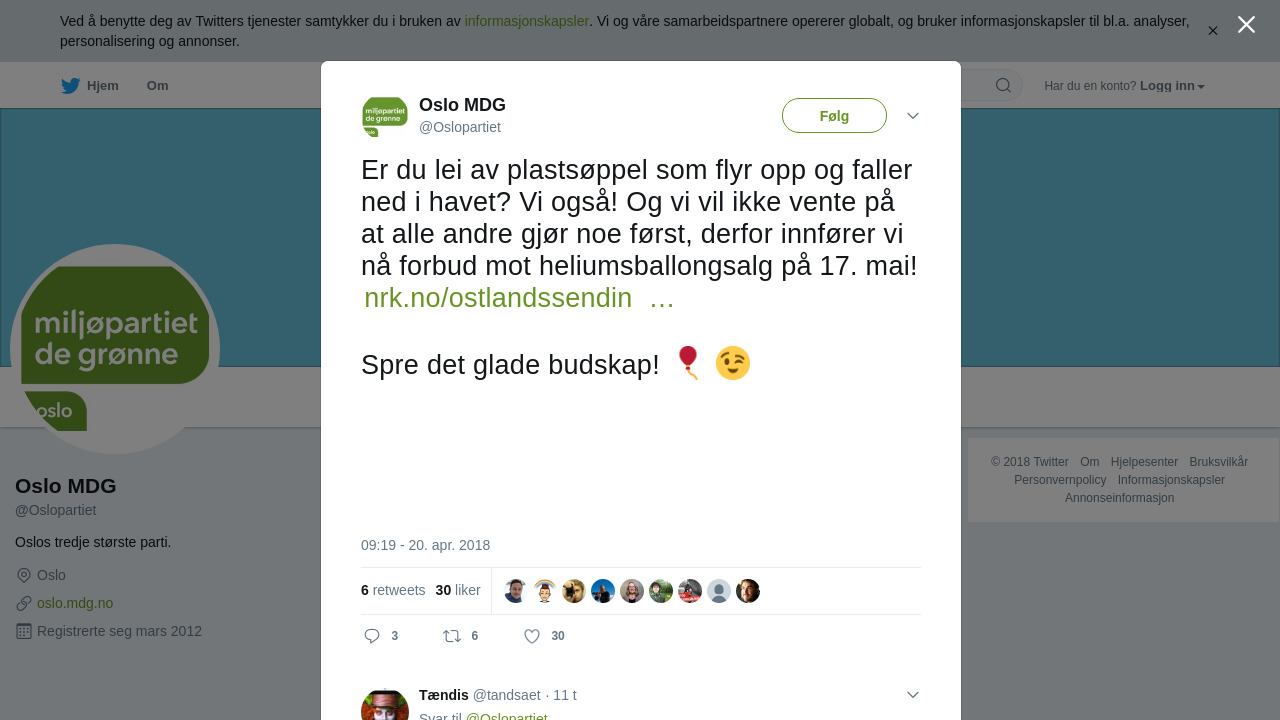Open Personvernpolicy footer link
The height and width of the screenshot is (720, 1280).
(x=1060, y=480)
